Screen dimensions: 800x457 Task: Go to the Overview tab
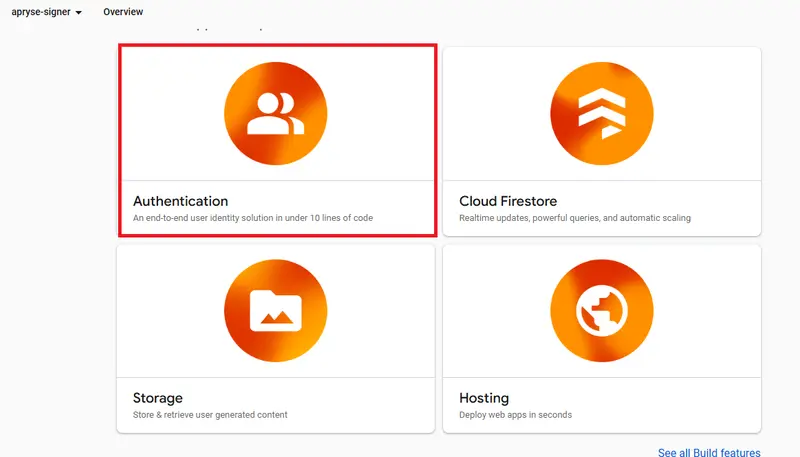pos(123,12)
